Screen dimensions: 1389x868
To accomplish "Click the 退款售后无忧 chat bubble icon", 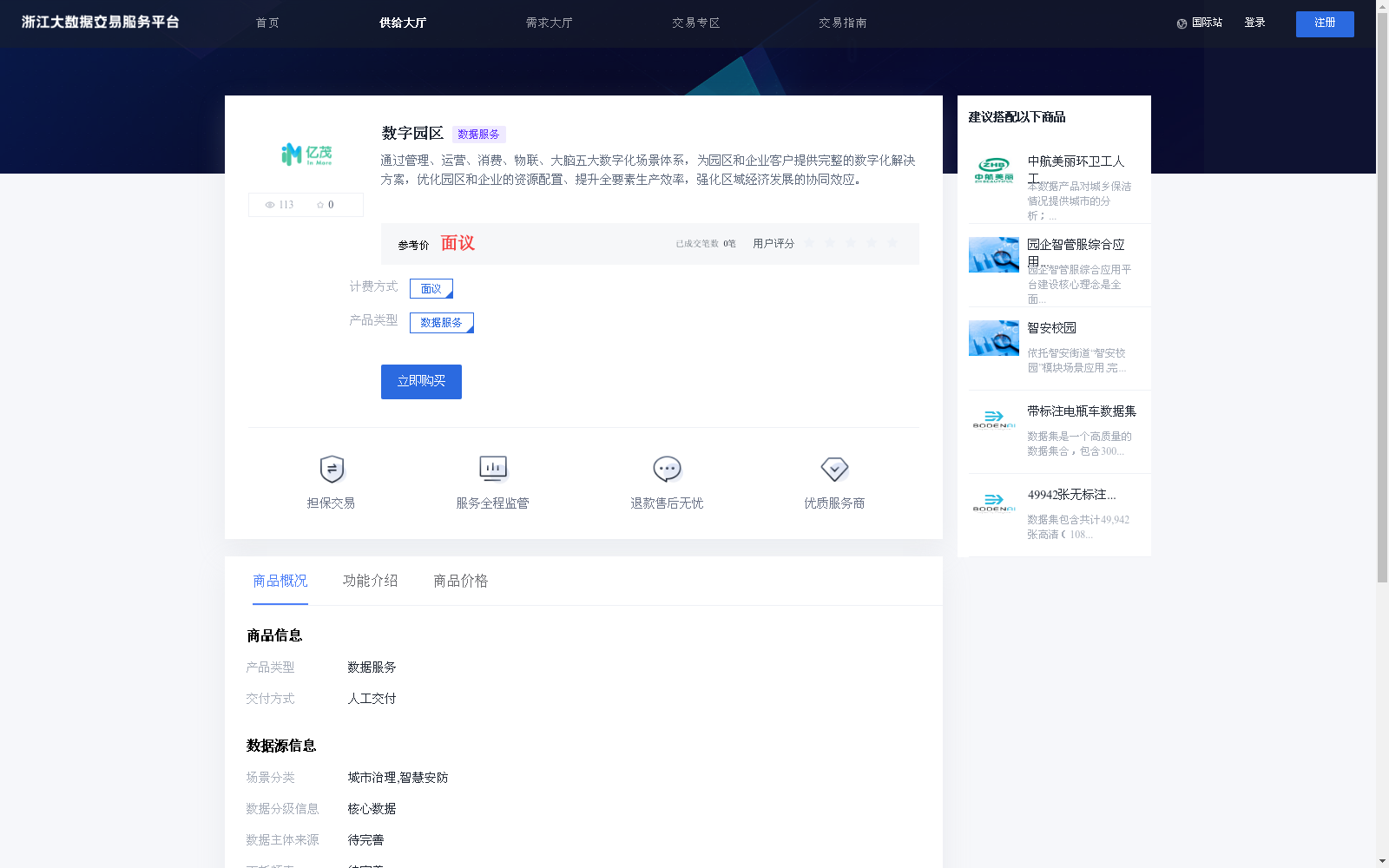I will coord(667,469).
